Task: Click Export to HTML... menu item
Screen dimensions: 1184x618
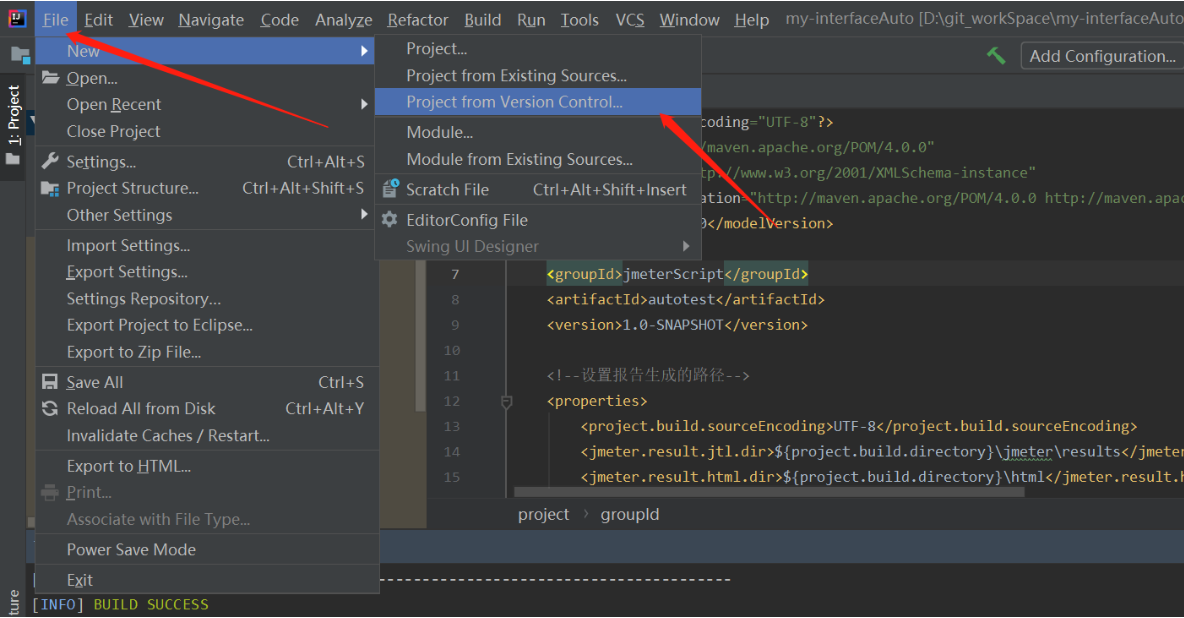Action: point(205,466)
